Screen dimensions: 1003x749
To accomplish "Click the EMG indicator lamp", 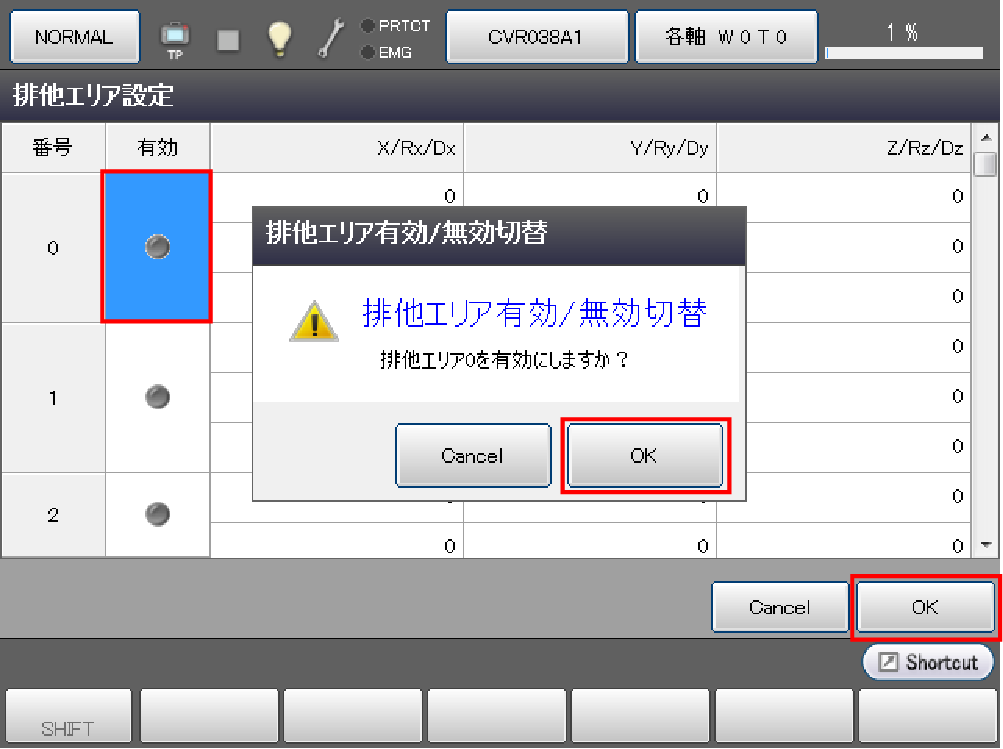I will [x=368, y=52].
